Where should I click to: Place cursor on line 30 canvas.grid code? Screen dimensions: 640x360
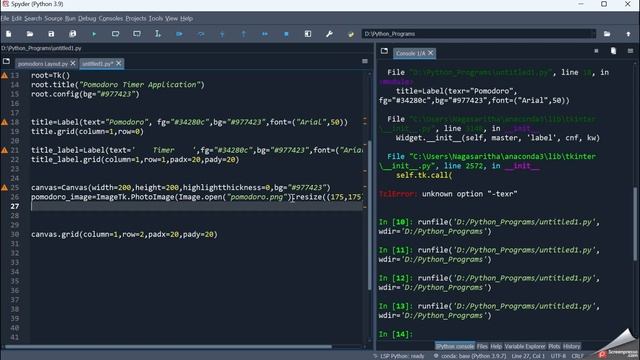(124, 234)
